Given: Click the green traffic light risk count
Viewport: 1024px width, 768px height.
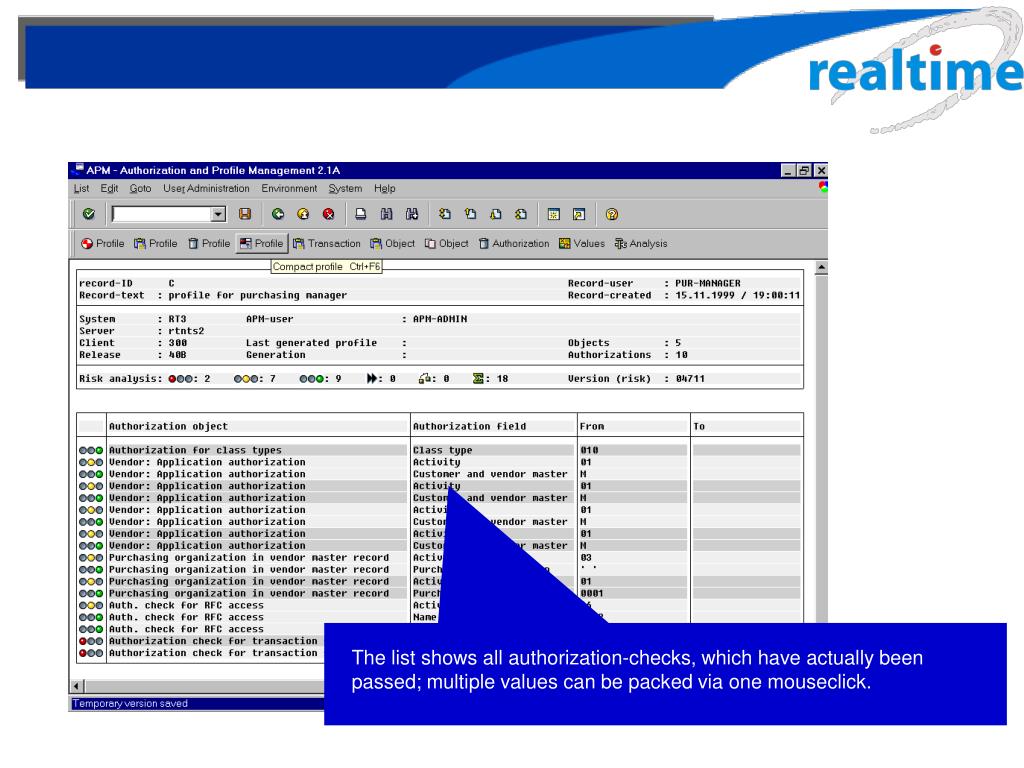Looking at the screenshot, I should coord(320,379).
